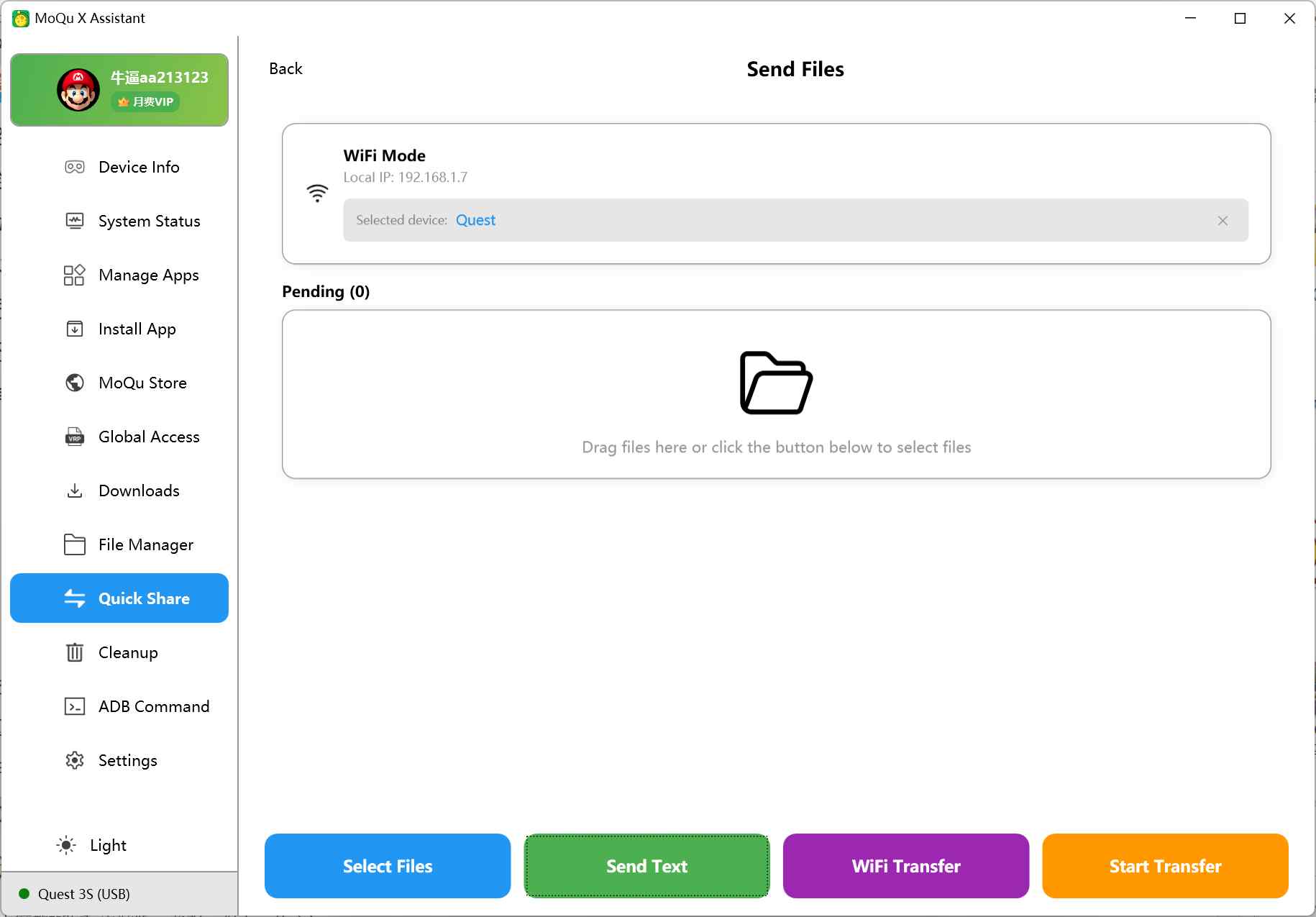The height and width of the screenshot is (917, 1316).
Task: Open System Status monitor icon
Action: (x=75, y=221)
